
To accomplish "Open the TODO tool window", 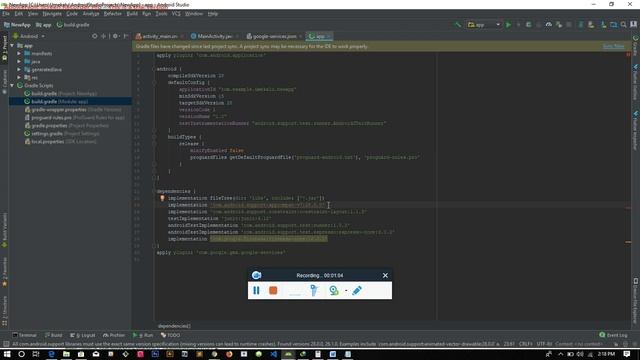I will coord(170,335).
